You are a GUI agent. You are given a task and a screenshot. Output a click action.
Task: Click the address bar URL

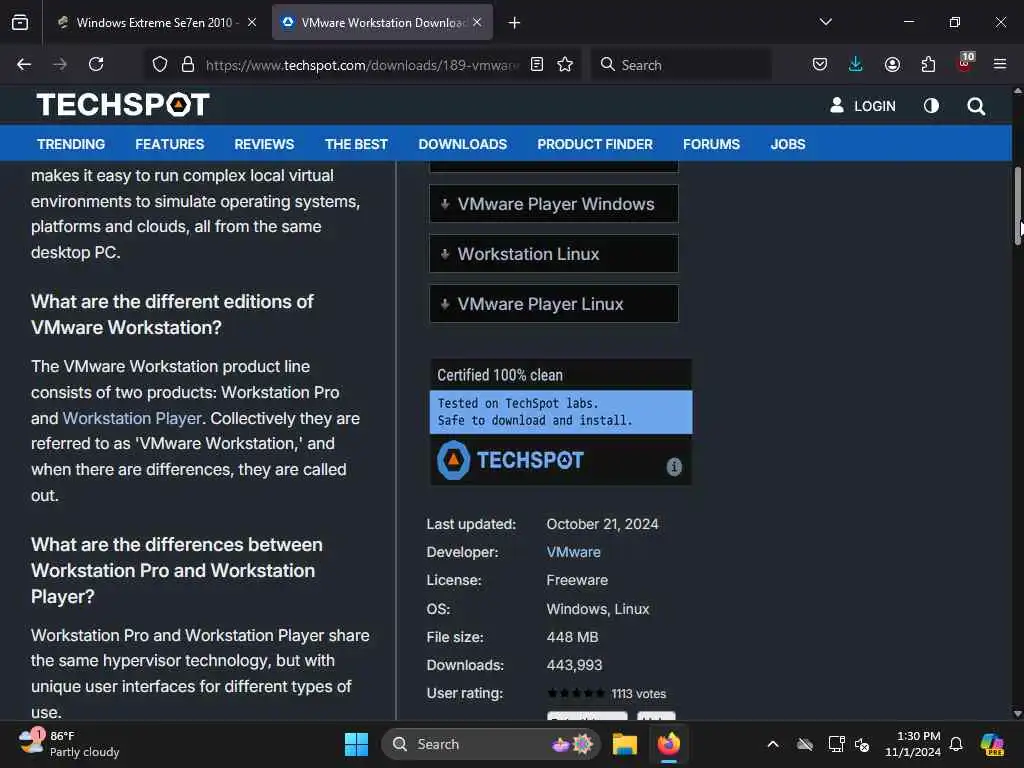[x=362, y=65]
